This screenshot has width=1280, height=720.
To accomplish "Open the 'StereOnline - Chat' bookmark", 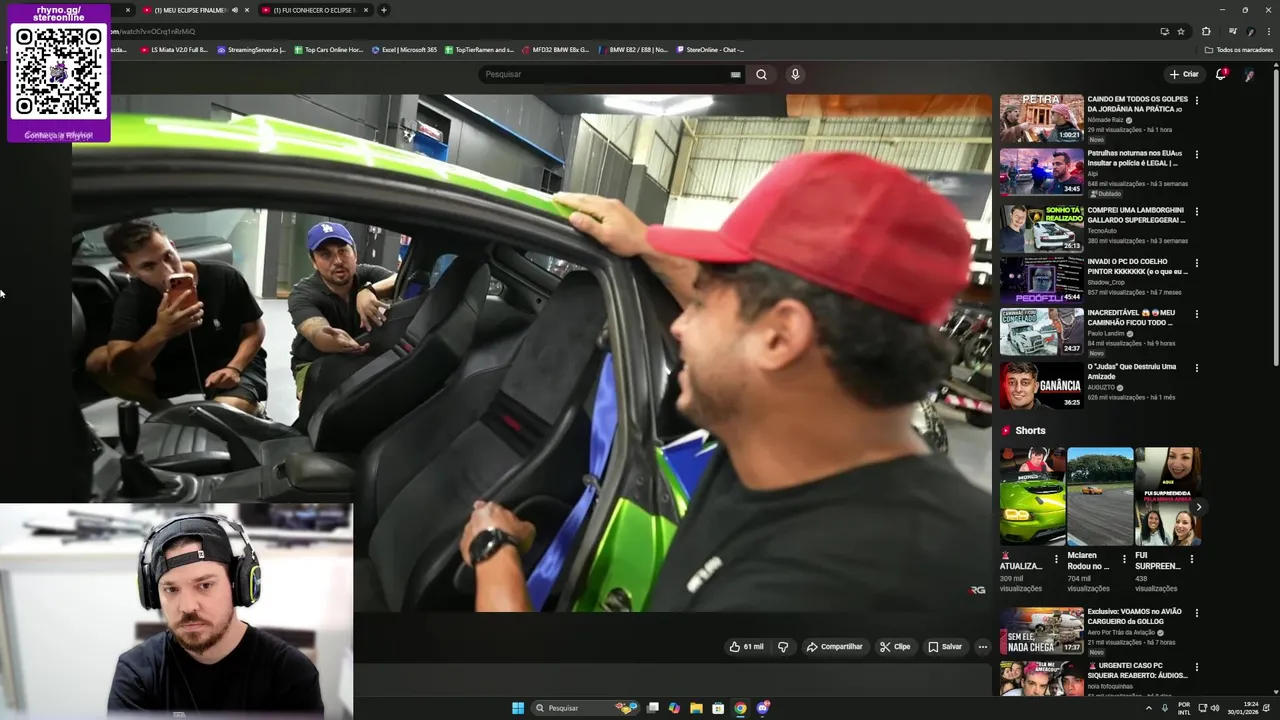I will (x=711, y=49).
